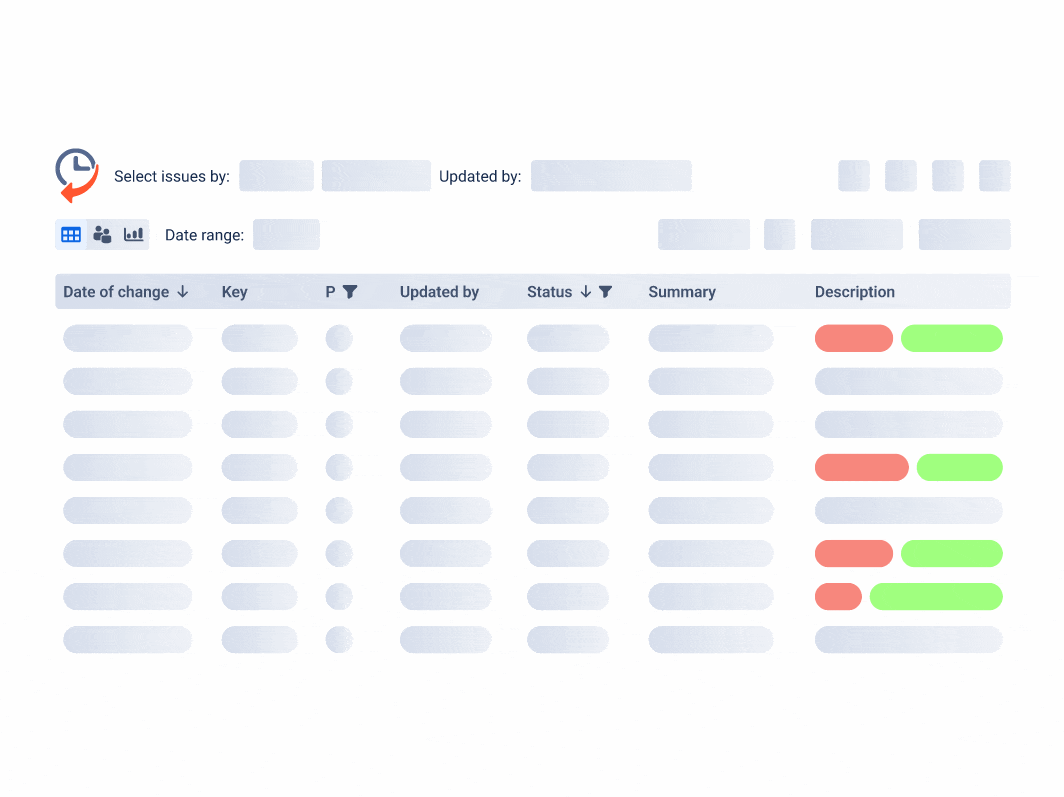Viewport: 1064px width, 797px height.
Task: Open the Updated by selector field
Action: click(611, 176)
